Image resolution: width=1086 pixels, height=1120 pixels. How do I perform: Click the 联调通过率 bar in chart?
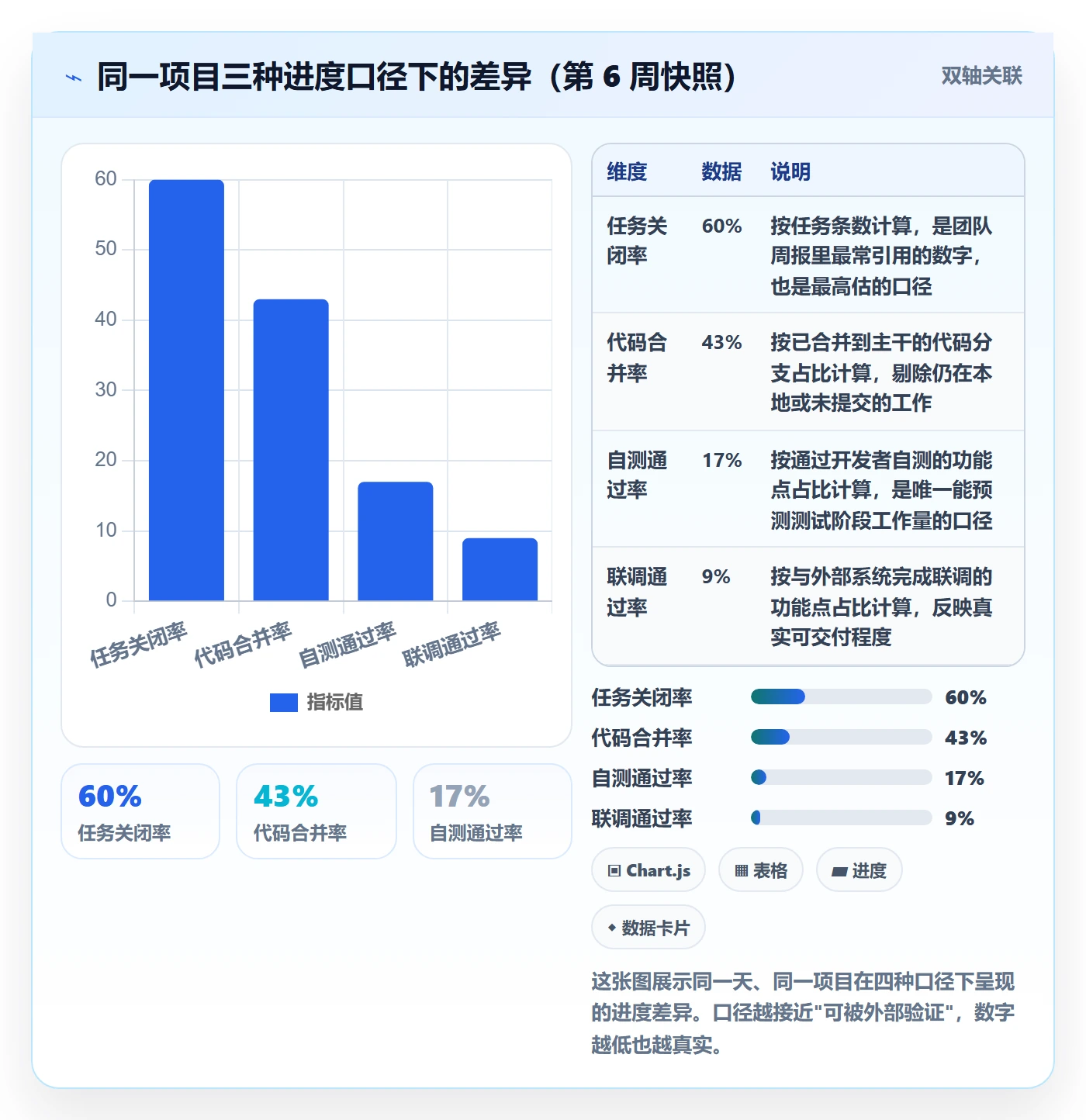500,569
